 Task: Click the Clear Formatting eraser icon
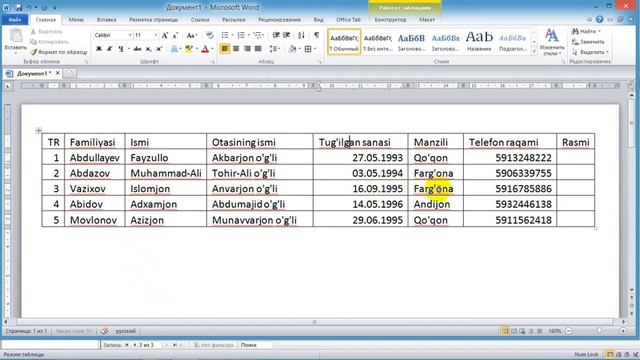209,36
